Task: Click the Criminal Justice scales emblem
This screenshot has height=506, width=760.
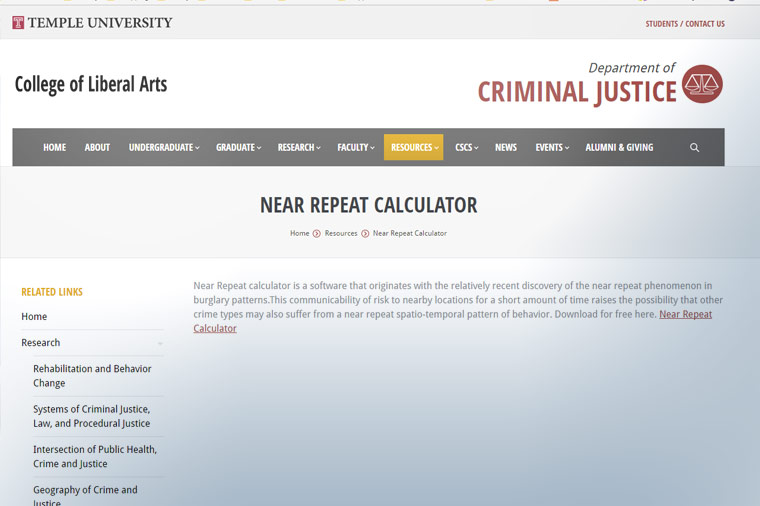Action: tap(702, 84)
